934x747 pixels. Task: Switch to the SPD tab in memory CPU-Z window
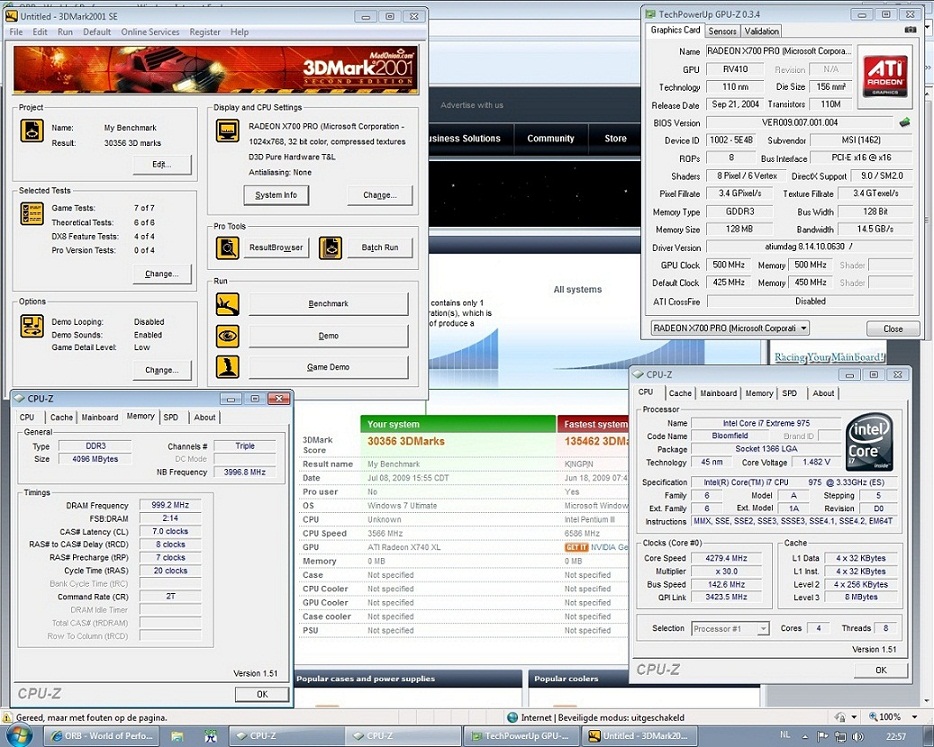171,417
